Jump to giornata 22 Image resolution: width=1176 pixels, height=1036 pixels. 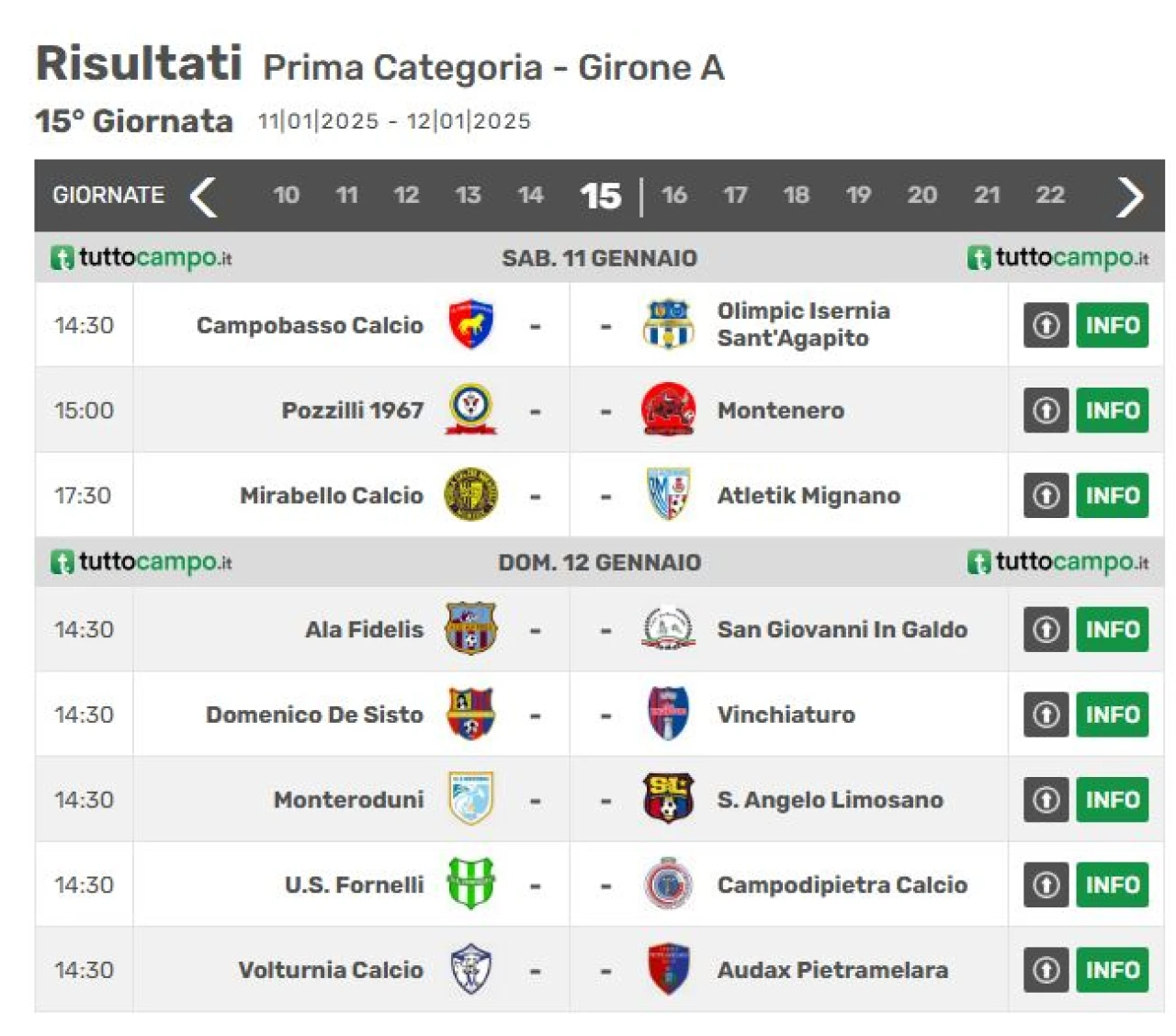tap(1050, 195)
